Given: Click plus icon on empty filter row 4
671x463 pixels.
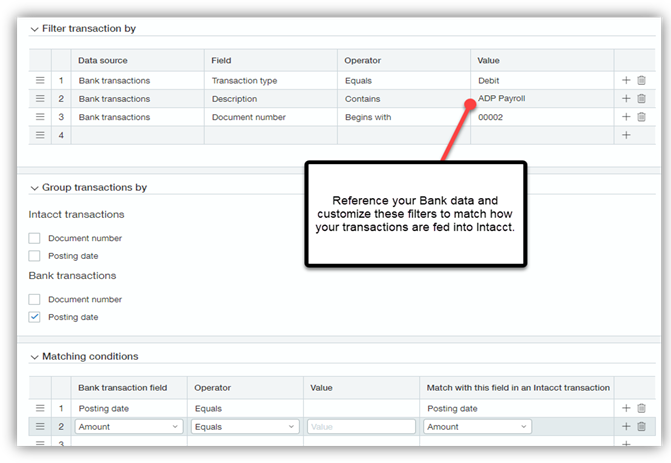Looking at the screenshot, I should (626, 135).
